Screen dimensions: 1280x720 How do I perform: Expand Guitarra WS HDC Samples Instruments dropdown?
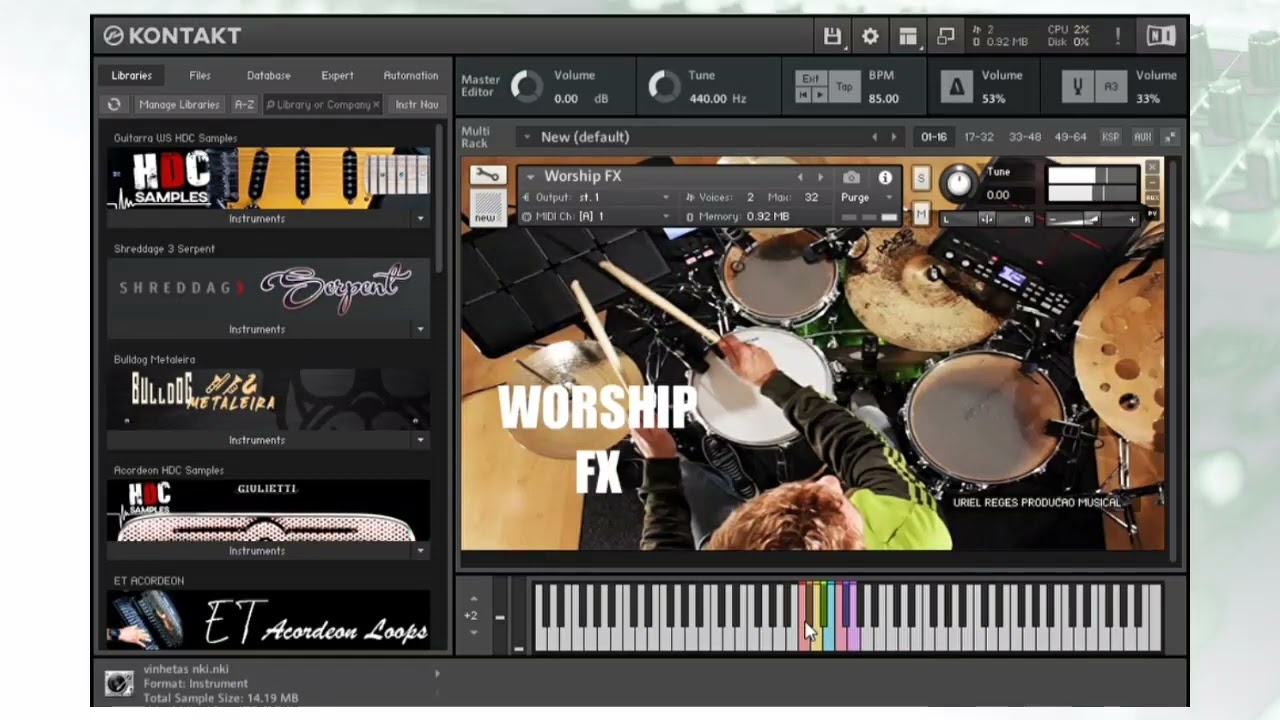coord(420,219)
